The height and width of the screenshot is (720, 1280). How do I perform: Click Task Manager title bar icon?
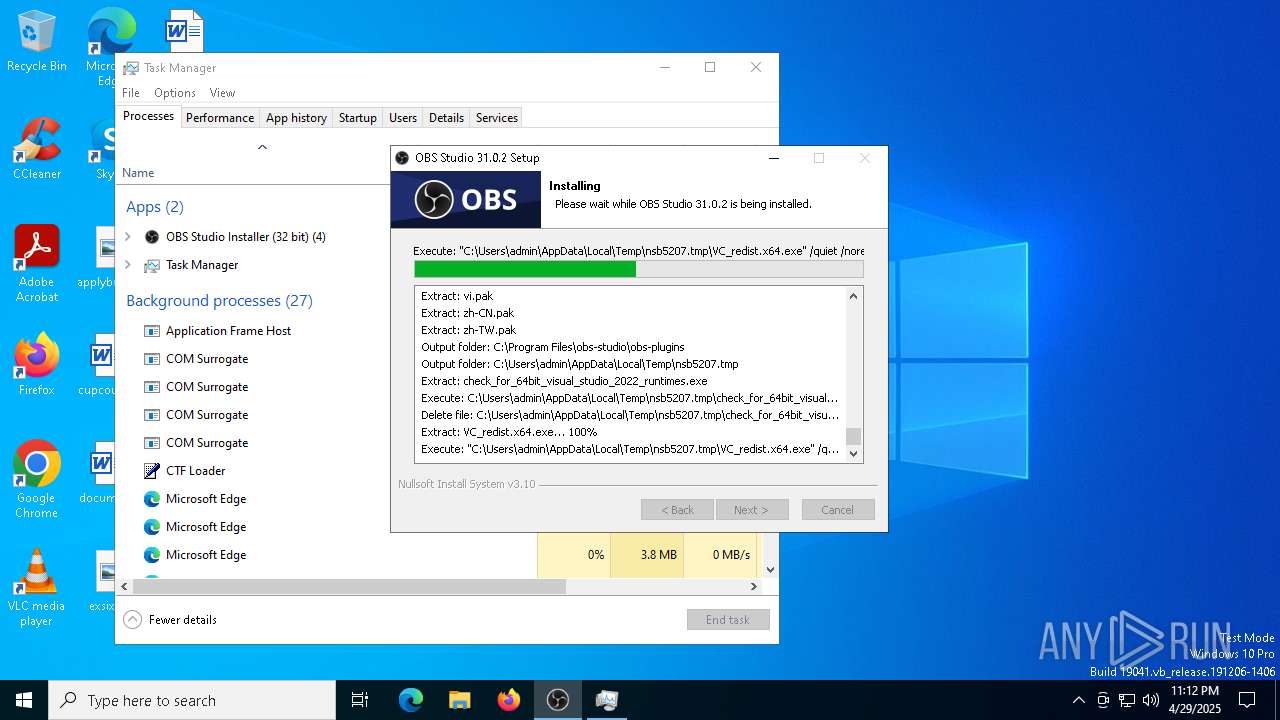131,68
